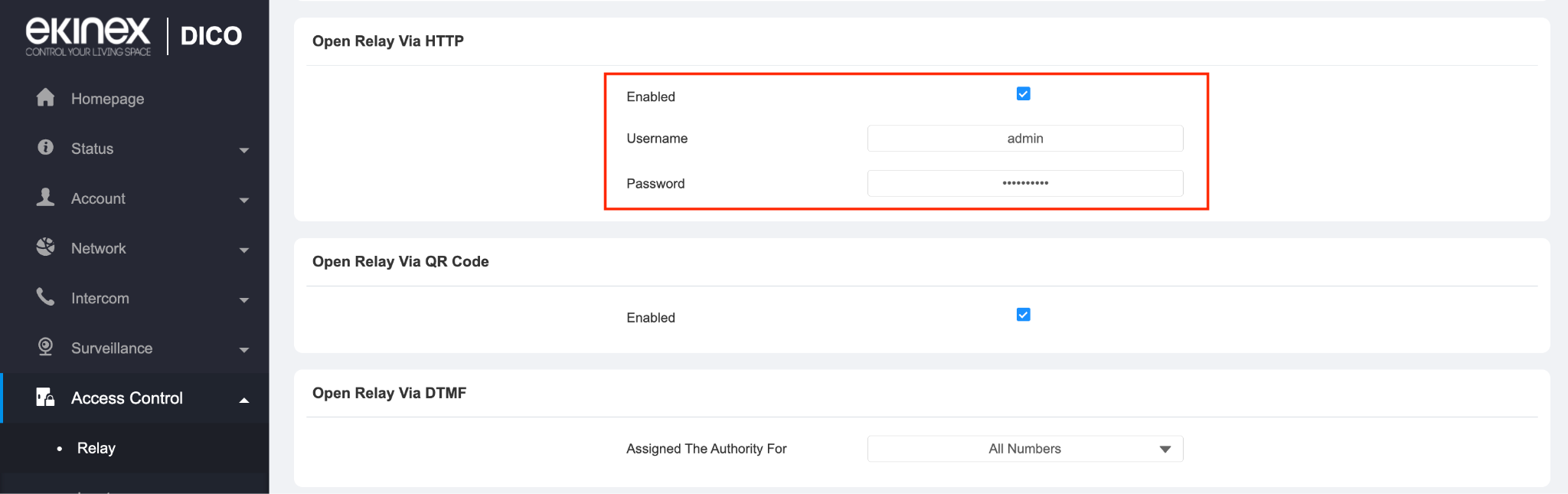Image resolution: width=1568 pixels, height=494 pixels.
Task: Click the ekinex DICO logo
Action: point(134,36)
